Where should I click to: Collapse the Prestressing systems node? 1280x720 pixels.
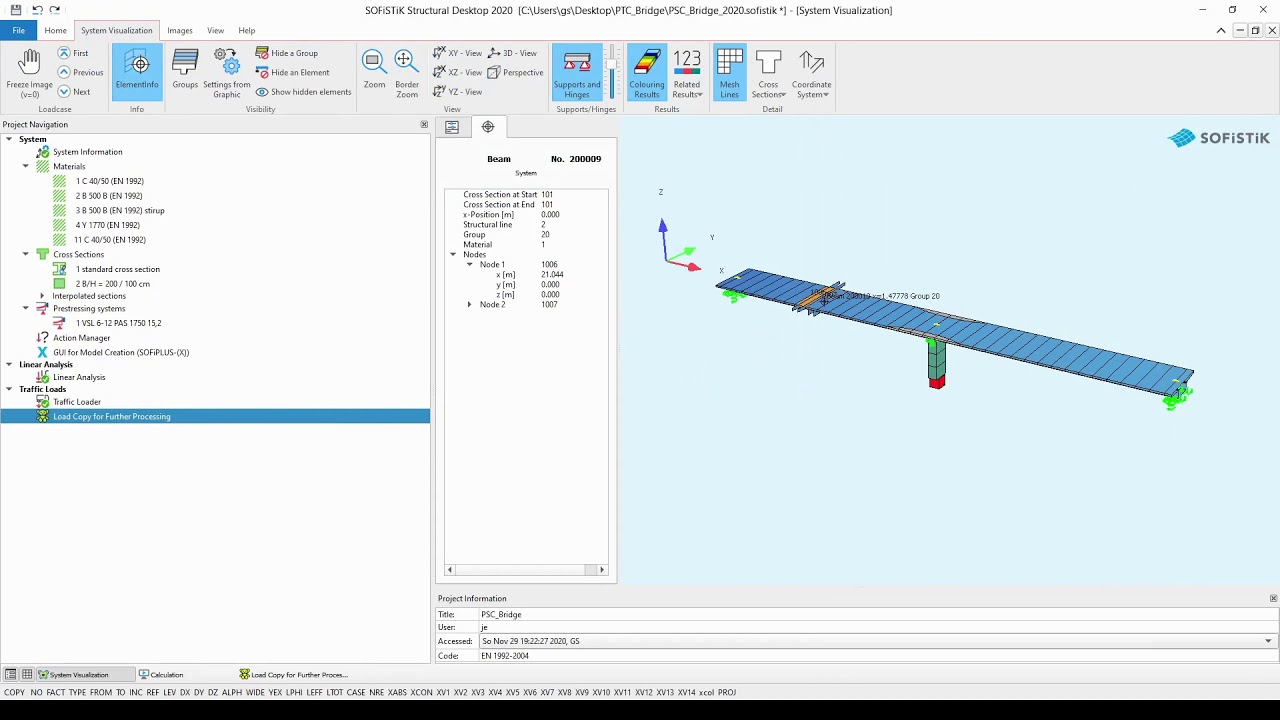tap(26, 308)
